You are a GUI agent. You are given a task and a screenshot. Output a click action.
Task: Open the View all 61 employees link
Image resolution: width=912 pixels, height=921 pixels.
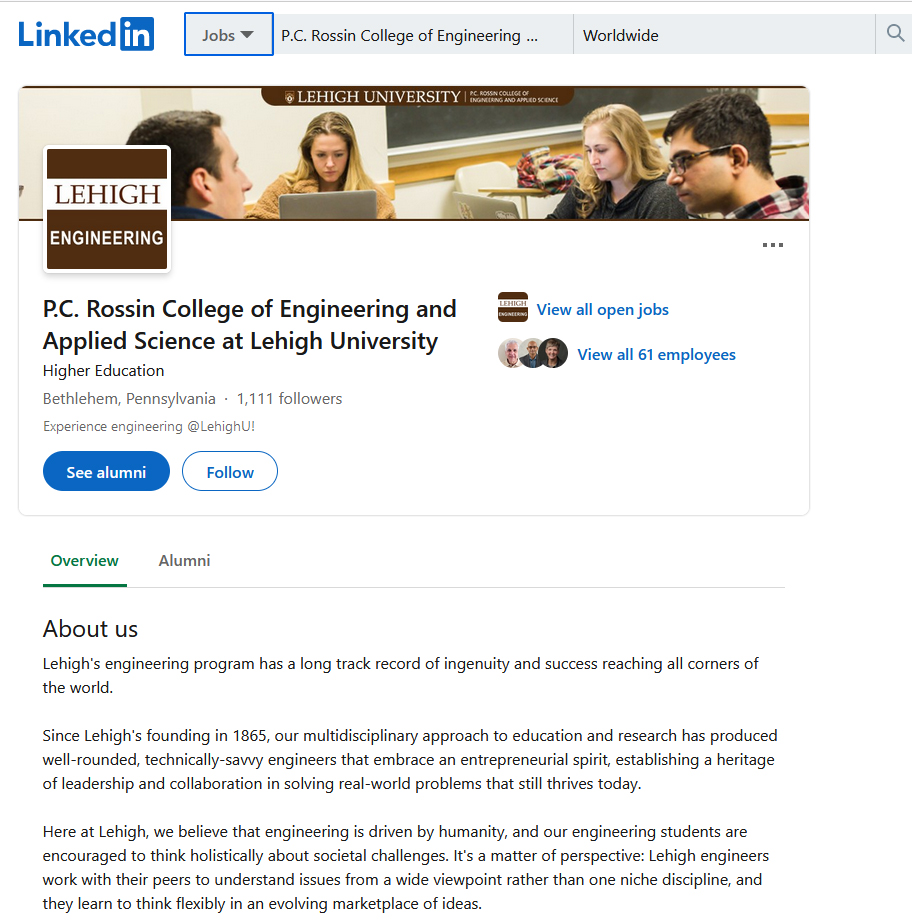(656, 355)
